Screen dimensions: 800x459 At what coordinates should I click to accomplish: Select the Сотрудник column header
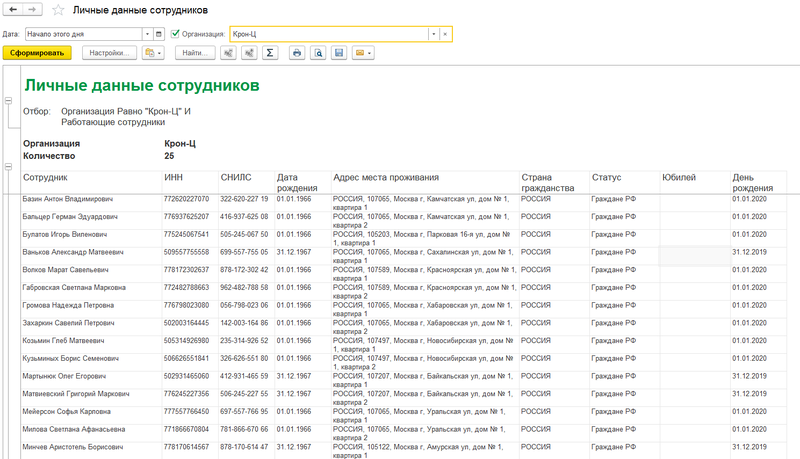(x=45, y=177)
